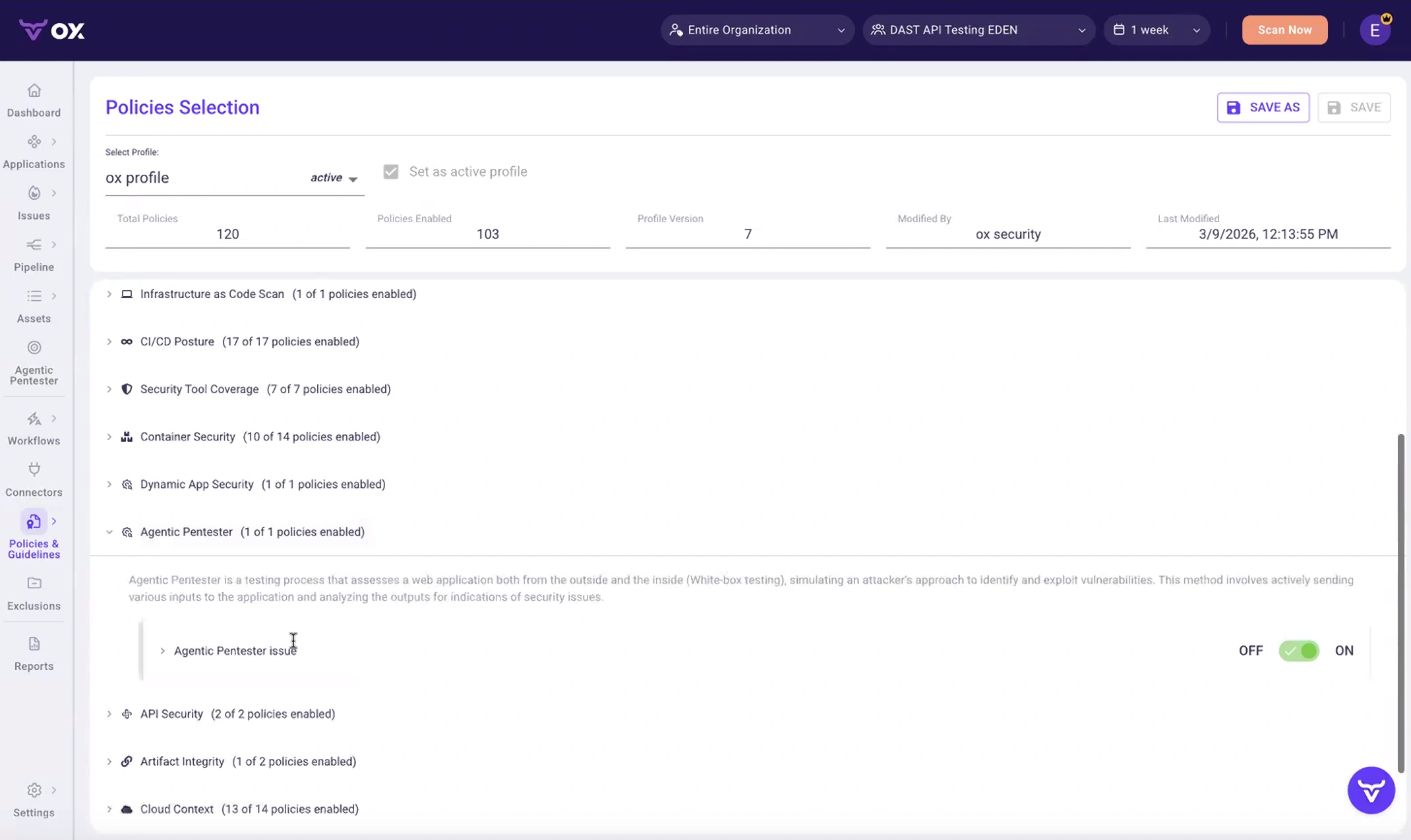
Task: Expand the Applications submenu arrow
Action: 54,142
